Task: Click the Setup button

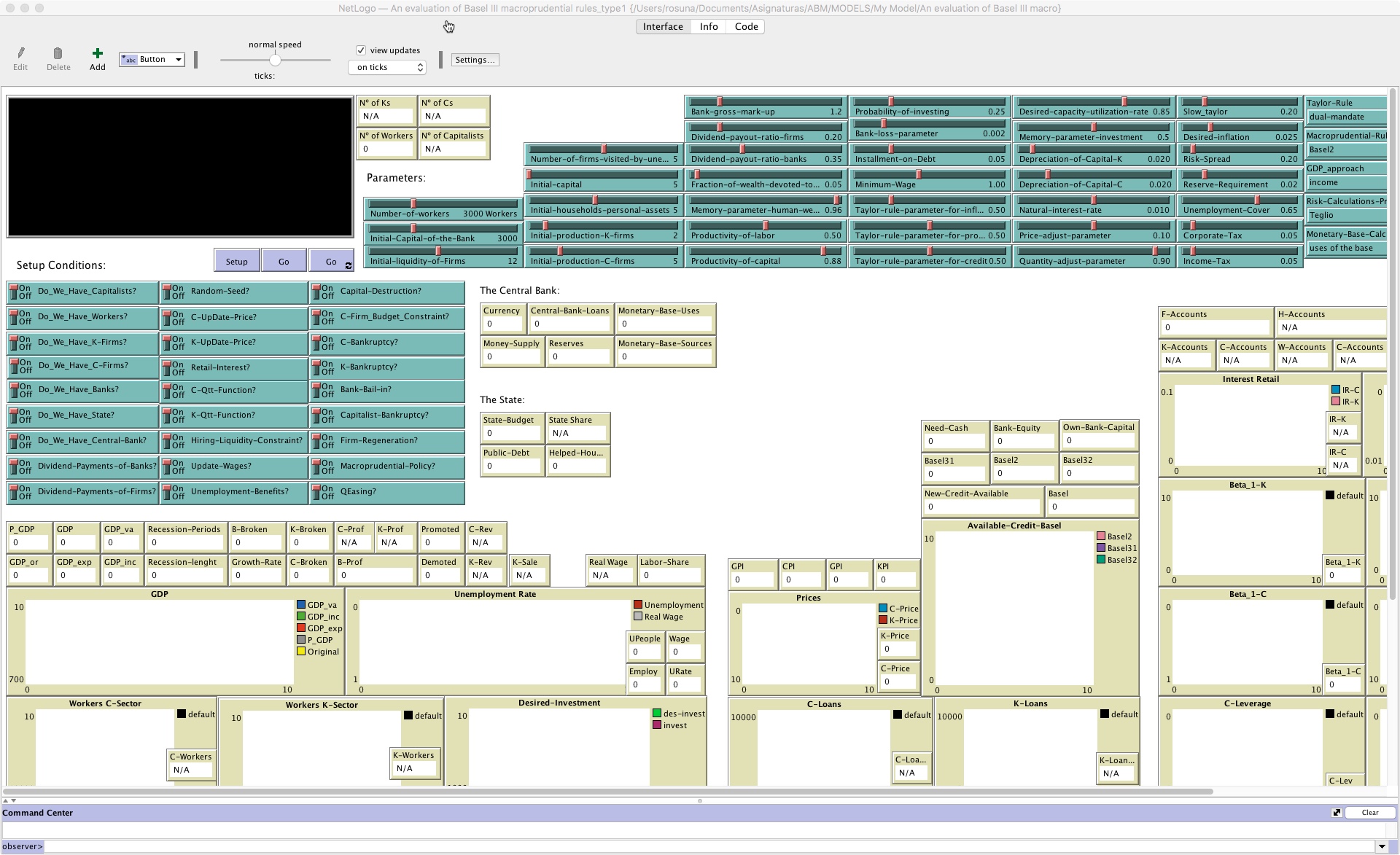Action: tap(236, 261)
